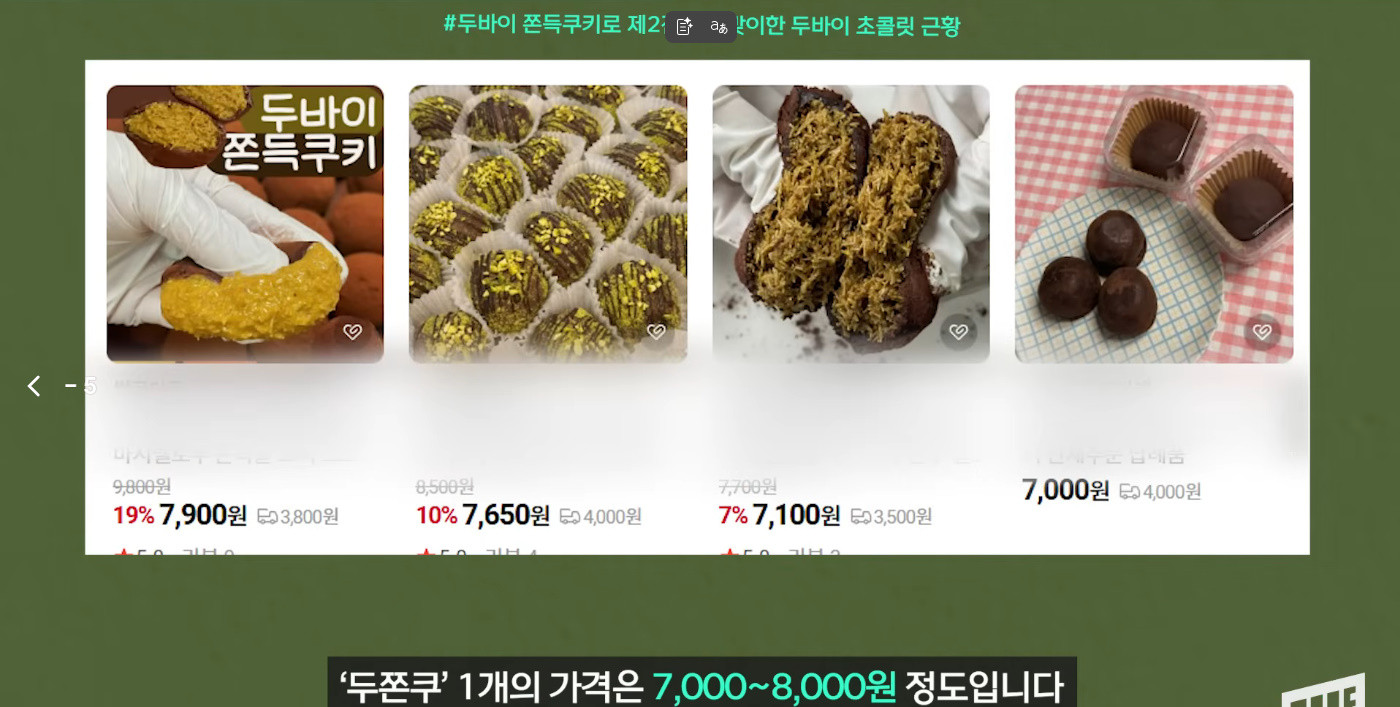Toggle heart on checkered tablecloth product
This screenshot has width=1400, height=707.
[x=1262, y=332]
